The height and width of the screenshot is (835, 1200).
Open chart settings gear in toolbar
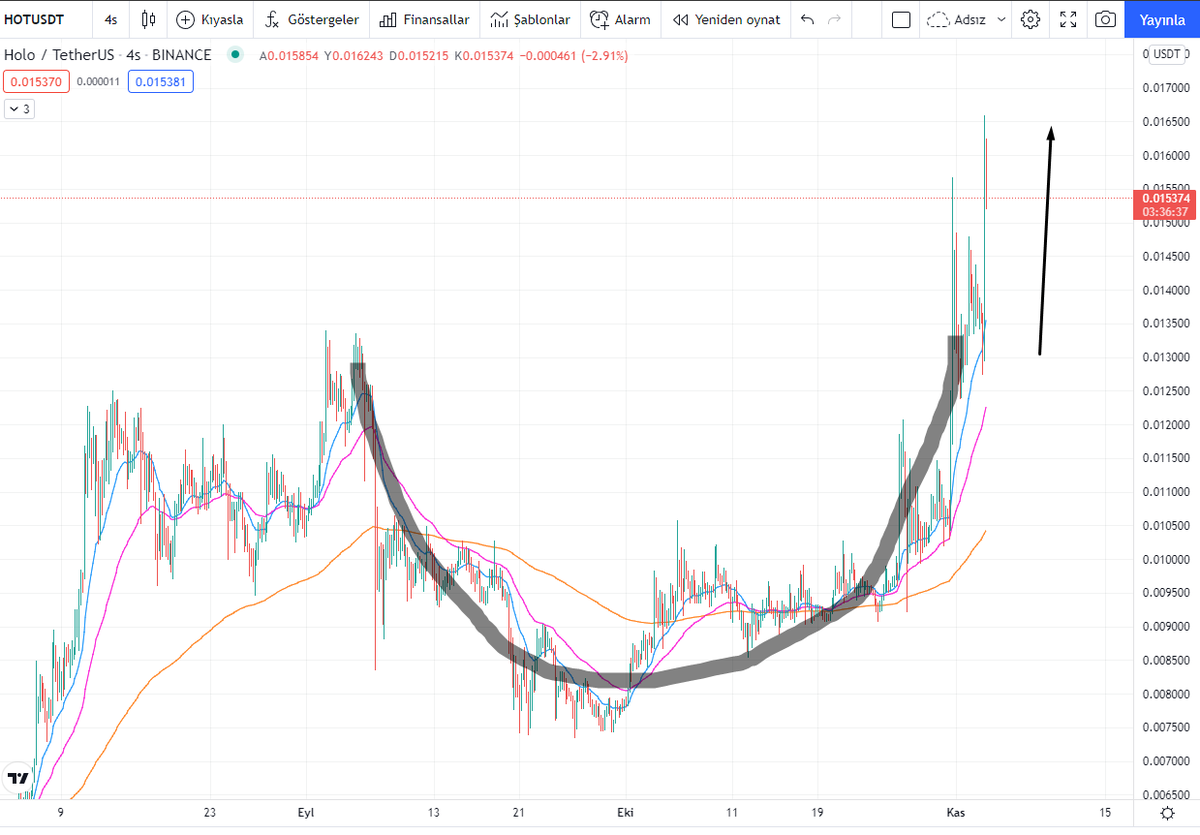[1031, 19]
